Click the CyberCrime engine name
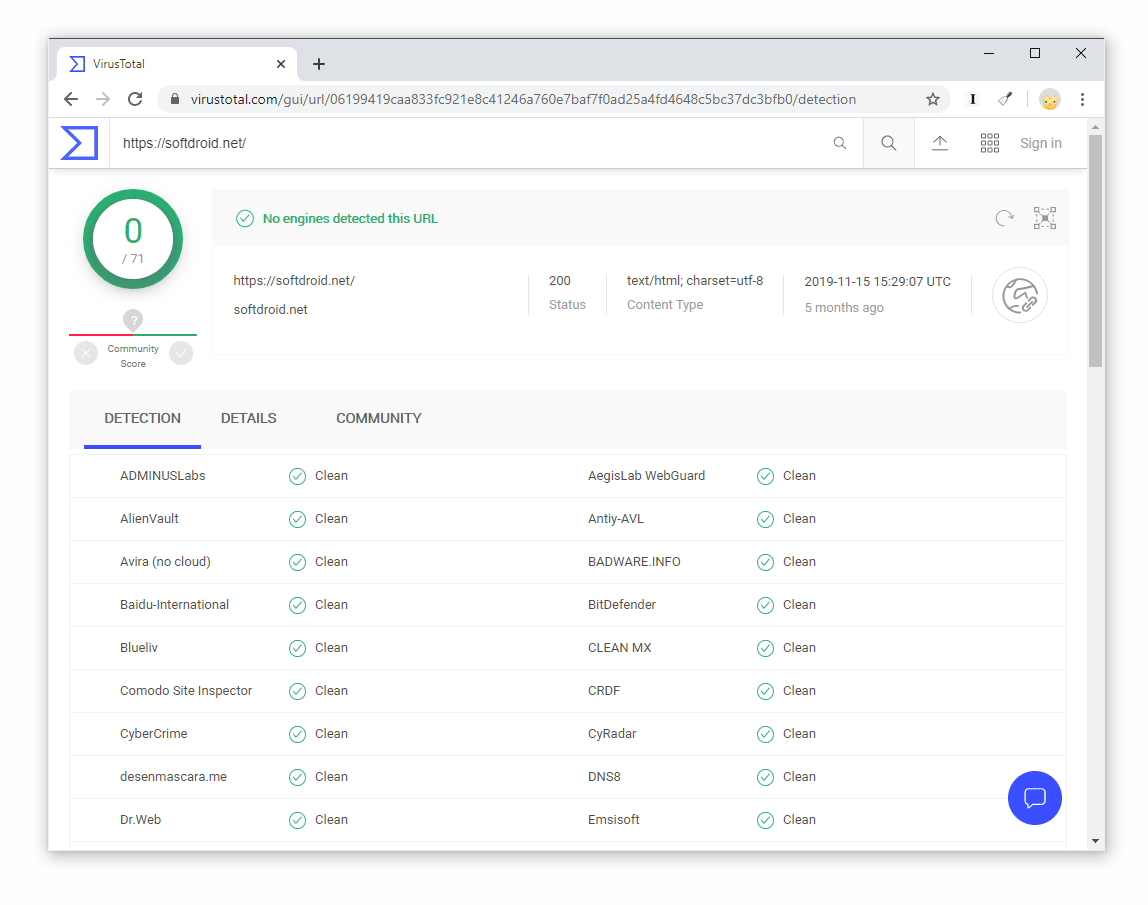Screen dimensions: 1148x905 (154, 734)
